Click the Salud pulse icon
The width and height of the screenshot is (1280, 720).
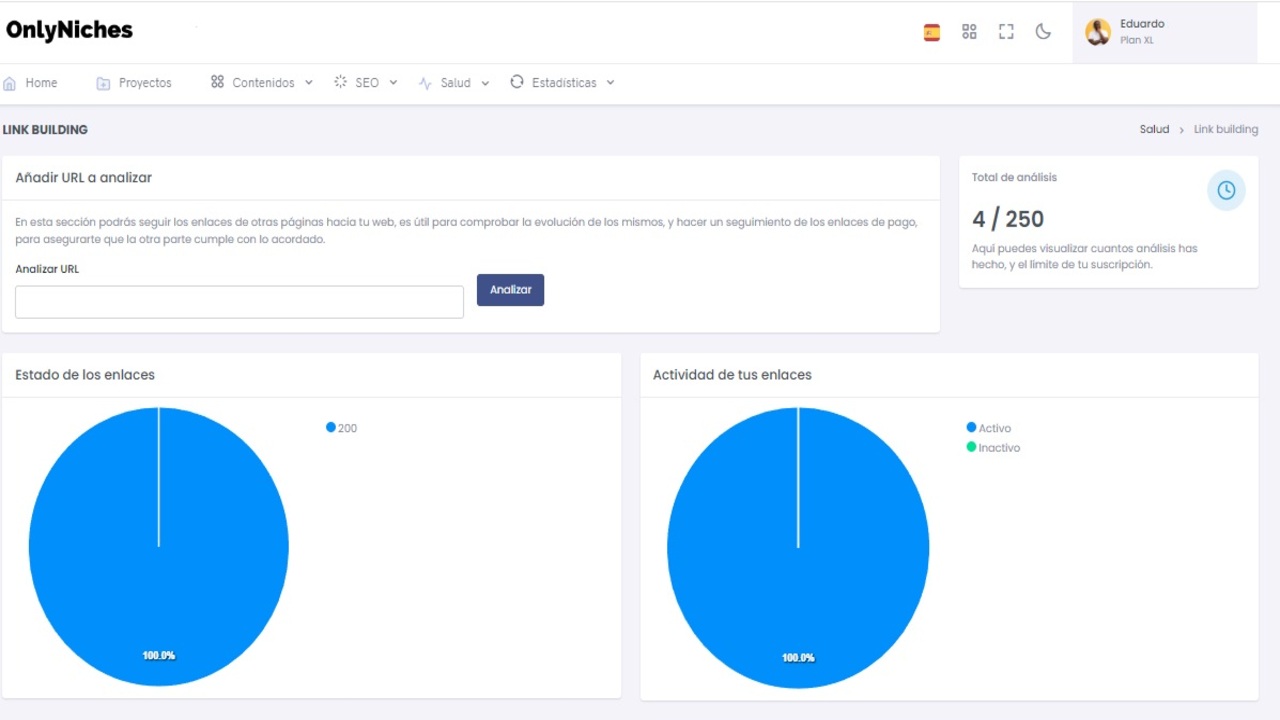(x=425, y=83)
